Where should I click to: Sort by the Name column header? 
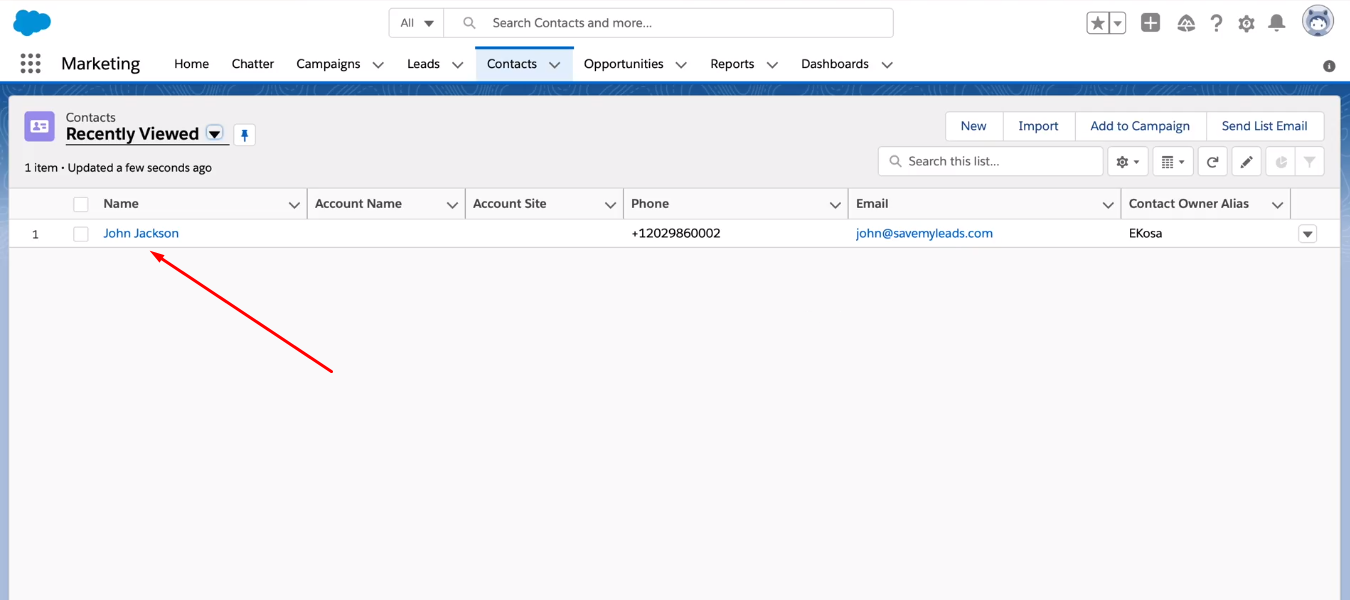[x=121, y=204]
